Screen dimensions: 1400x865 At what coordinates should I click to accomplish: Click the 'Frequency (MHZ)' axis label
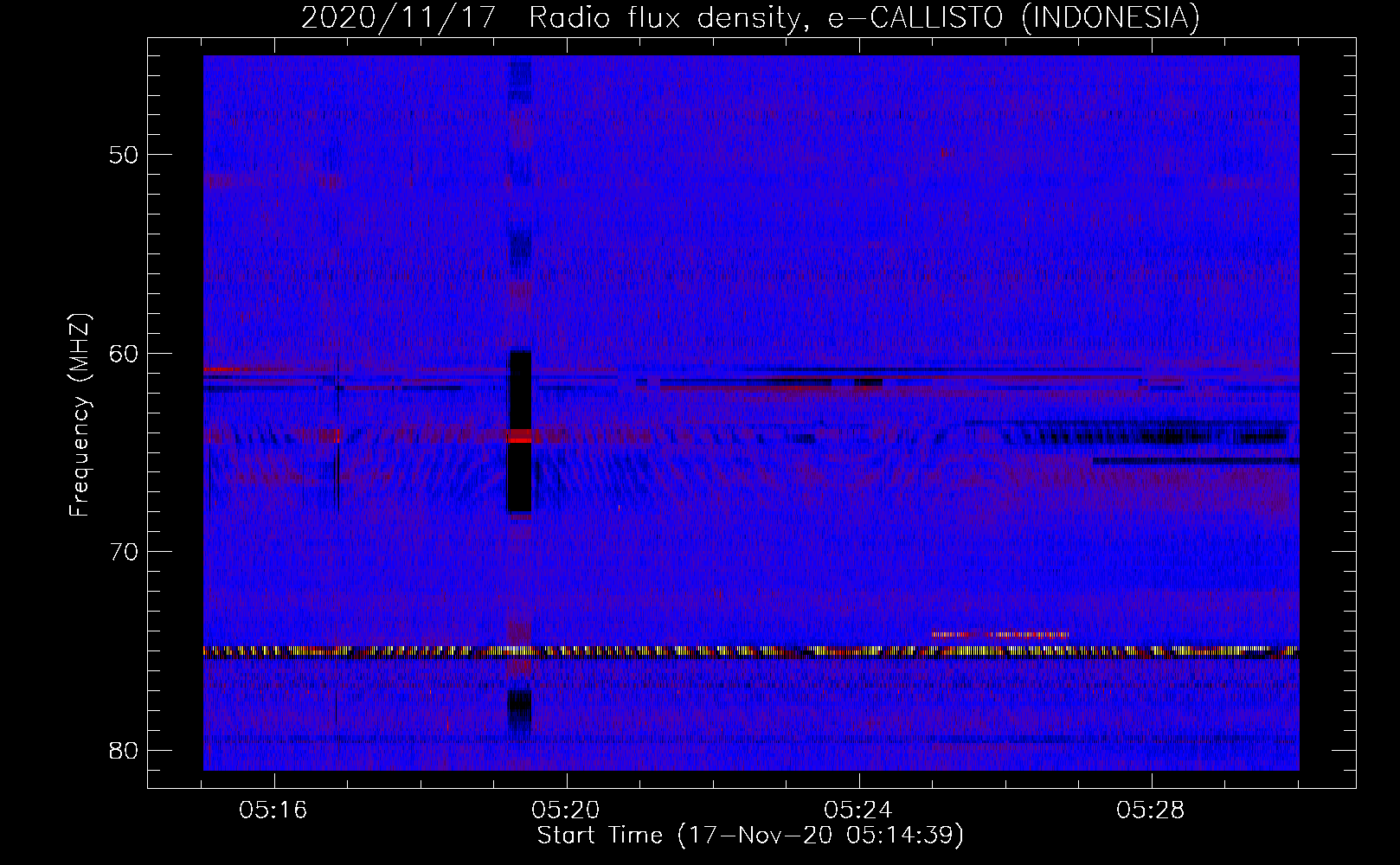tap(80, 415)
